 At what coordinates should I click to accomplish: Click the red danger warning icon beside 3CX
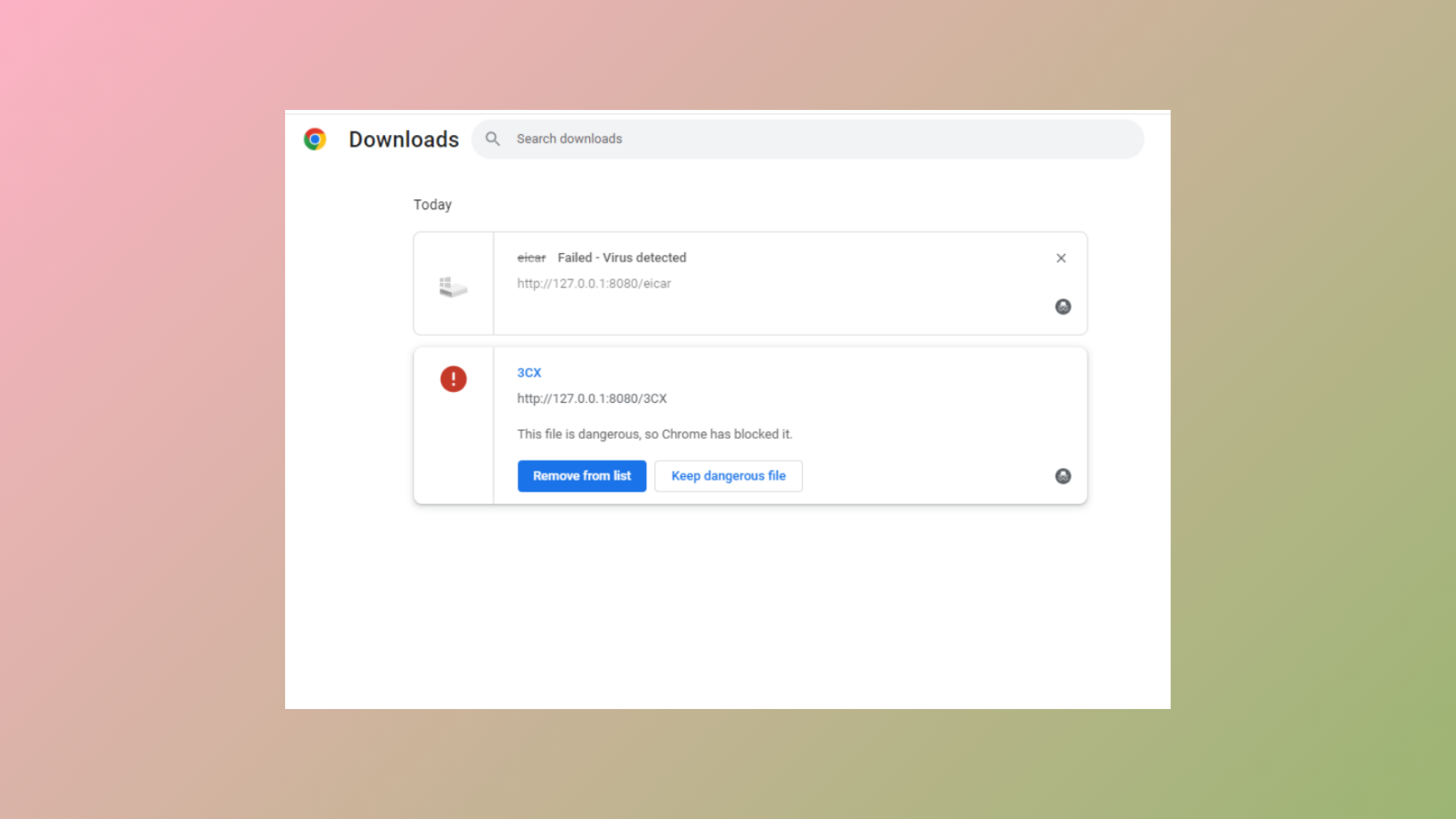pyautogui.click(x=453, y=379)
